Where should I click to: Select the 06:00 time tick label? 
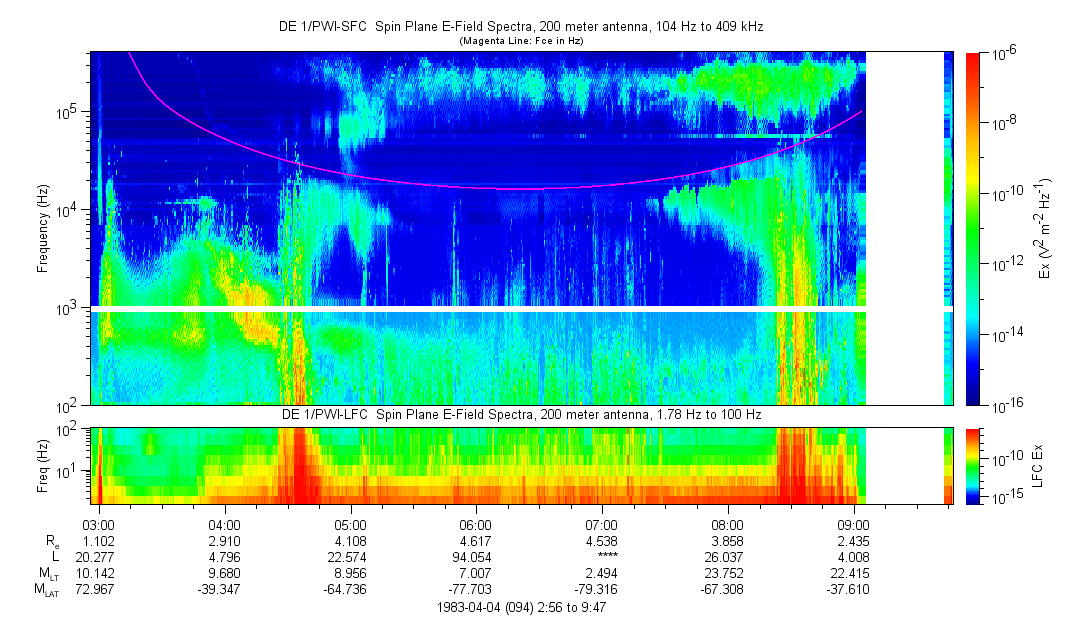pos(475,523)
